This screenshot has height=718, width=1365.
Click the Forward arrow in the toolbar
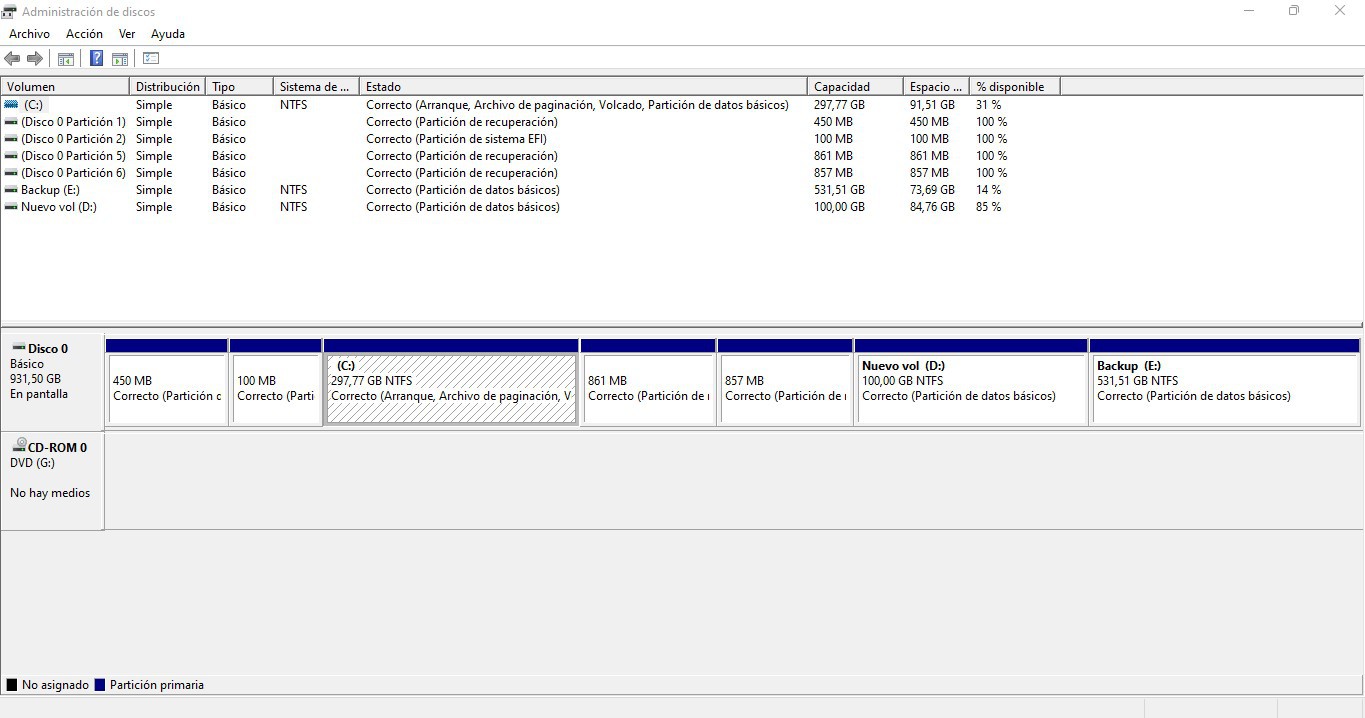[35, 59]
